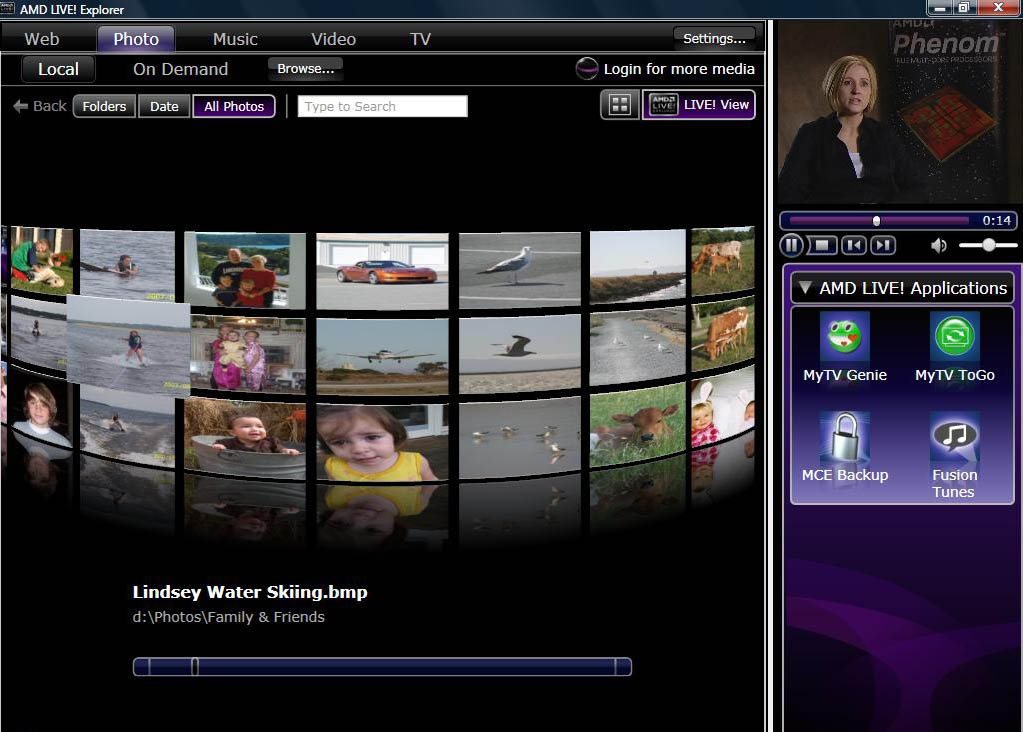Select the family by lake photo

point(245,270)
